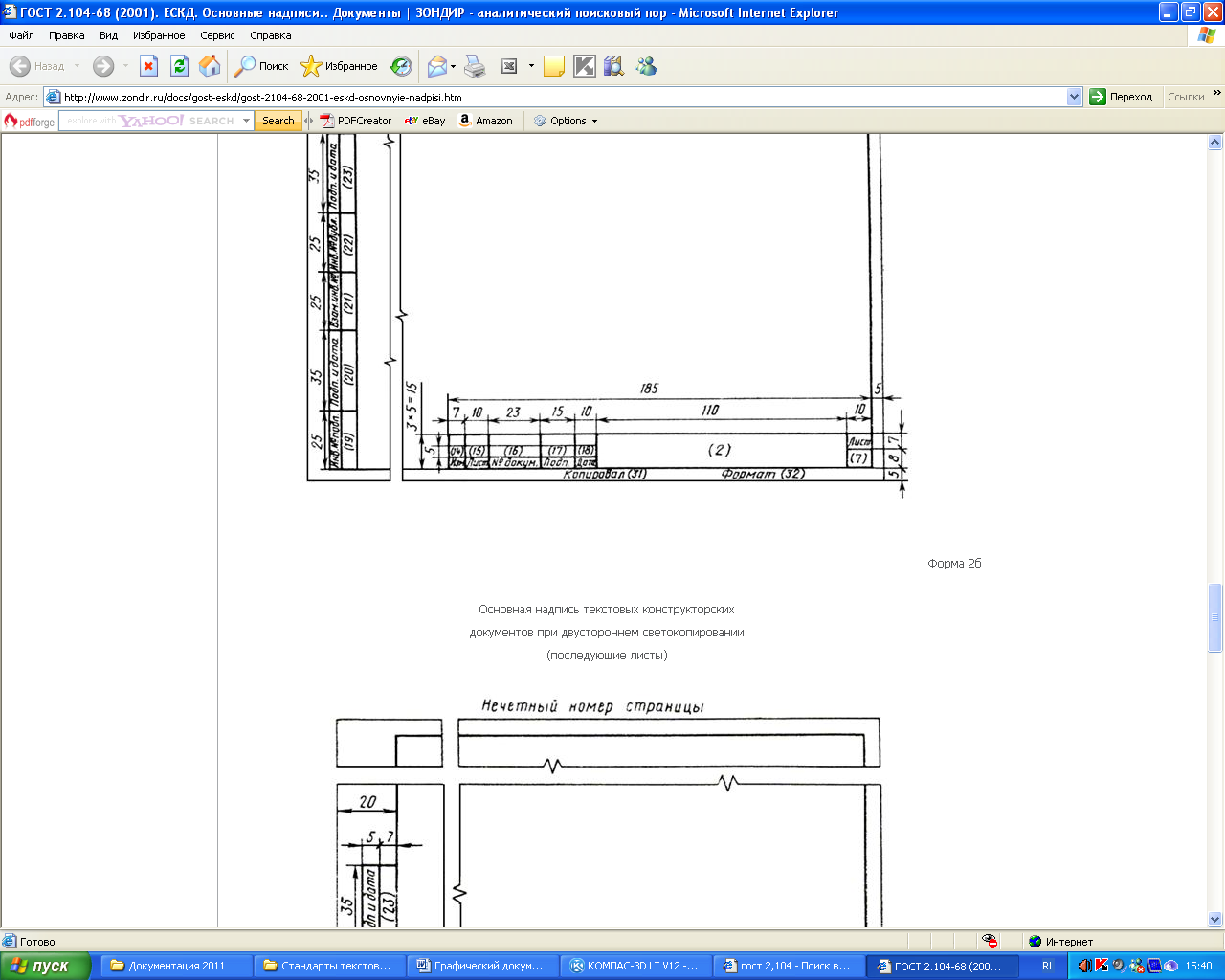Expand the address bar dropdown arrow
The image size is (1225, 980).
coord(1074,97)
